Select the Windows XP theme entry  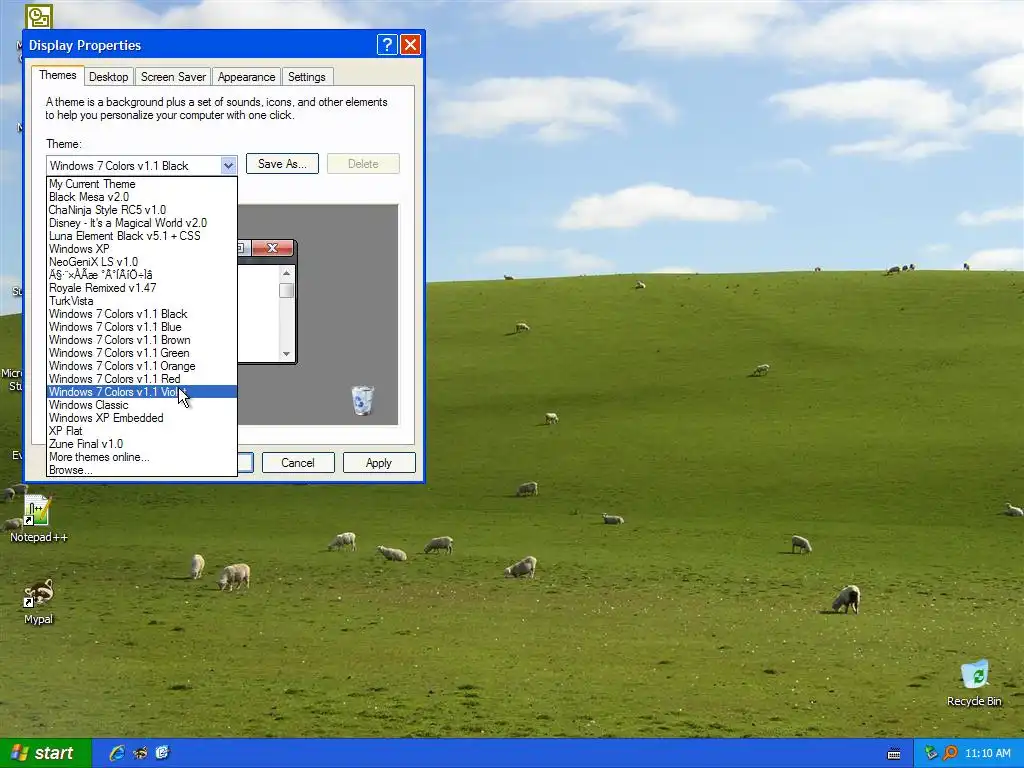142,249
